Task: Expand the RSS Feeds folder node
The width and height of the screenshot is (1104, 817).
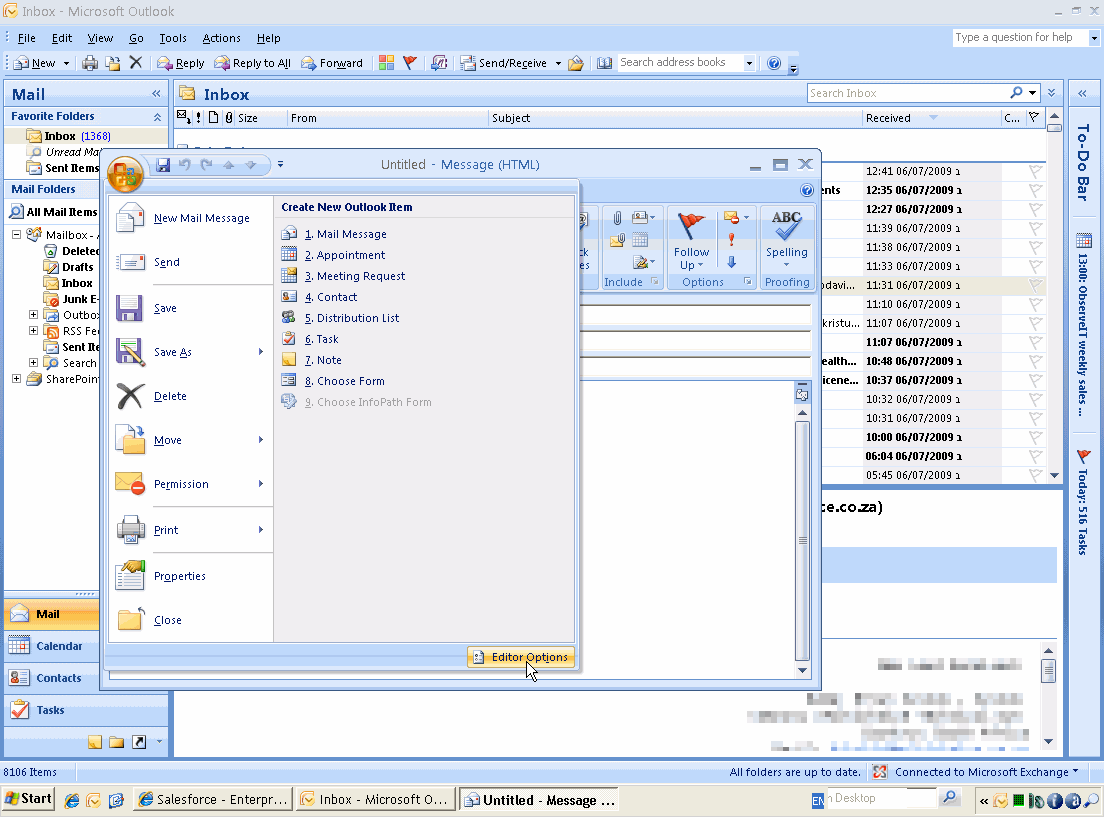Action: coord(33,330)
